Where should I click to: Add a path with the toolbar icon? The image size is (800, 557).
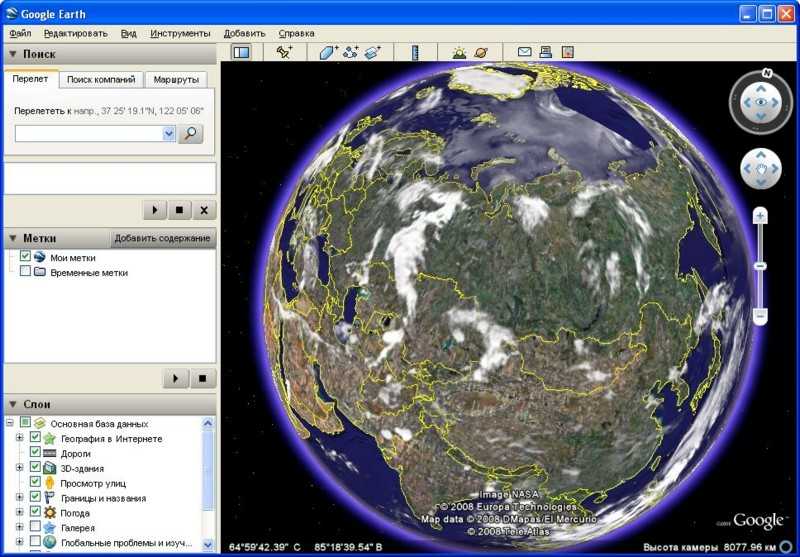tap(351, 52)
